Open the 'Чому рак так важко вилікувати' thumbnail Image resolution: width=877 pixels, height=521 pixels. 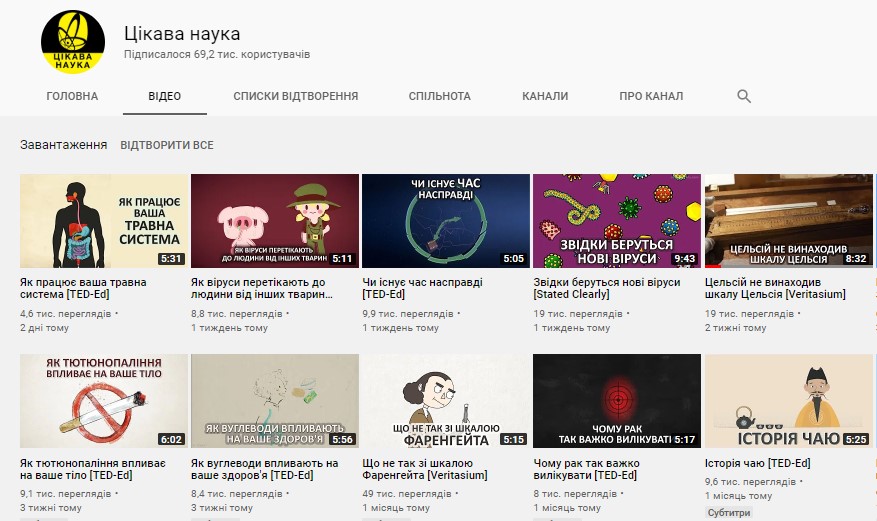tap(617, 400)
